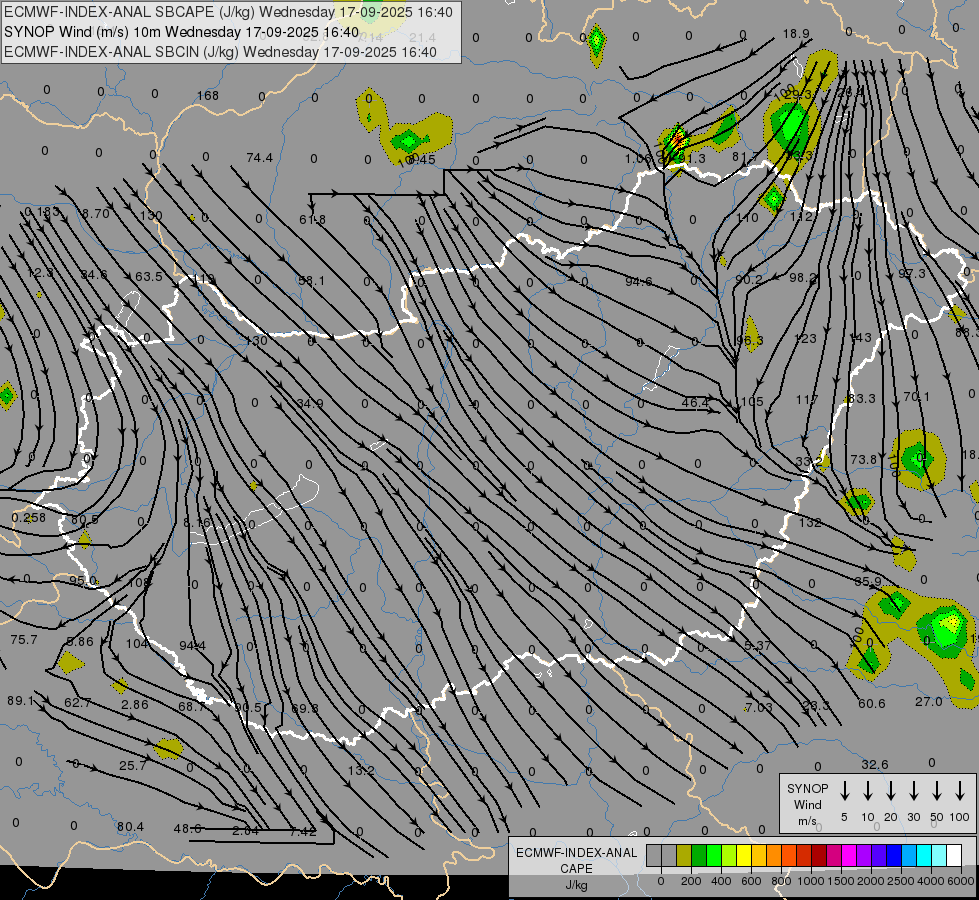Pick the 100 m/s wind arrow symbol

[960, 790]
